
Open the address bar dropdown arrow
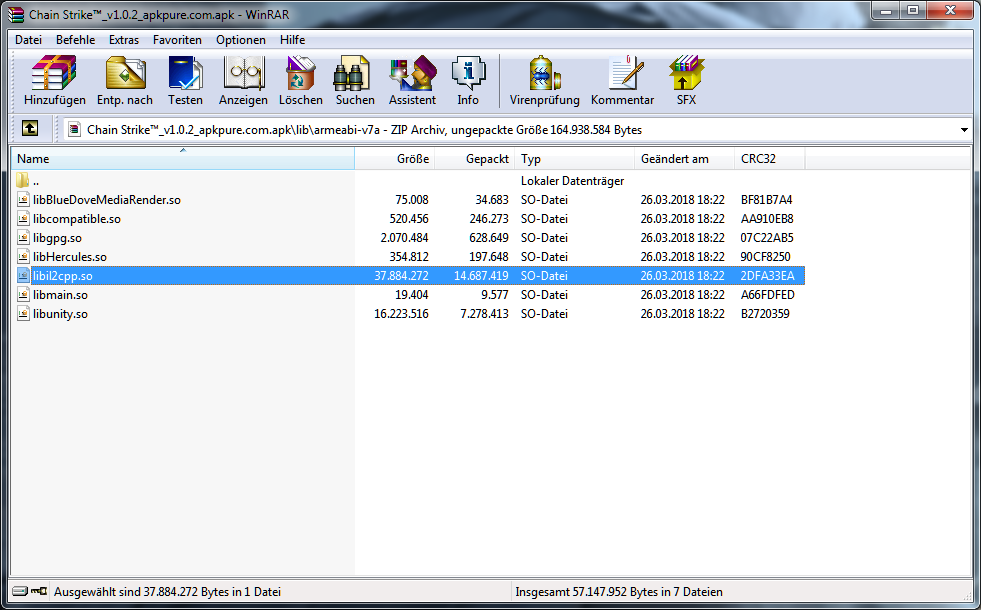(x=964, y=130)
